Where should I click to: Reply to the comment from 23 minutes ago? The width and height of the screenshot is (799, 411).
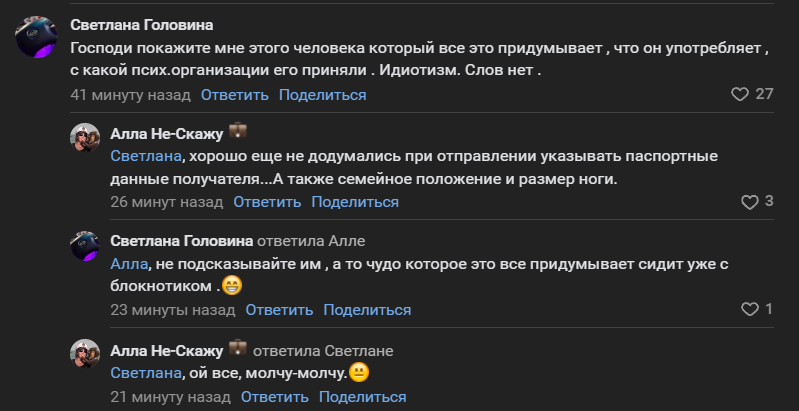pos(279,310)
